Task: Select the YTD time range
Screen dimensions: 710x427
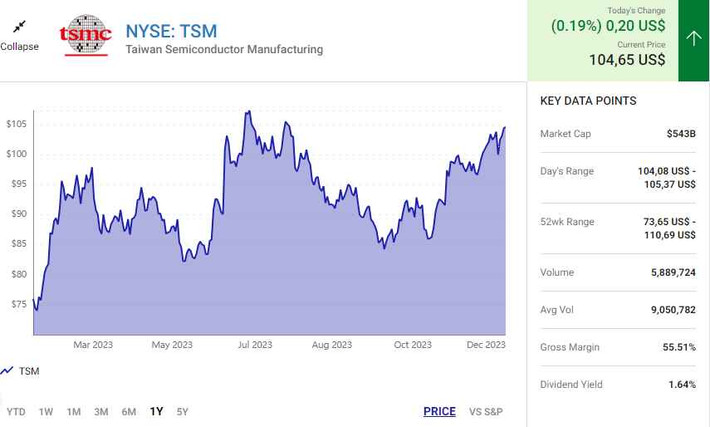Action: point(16,412)
